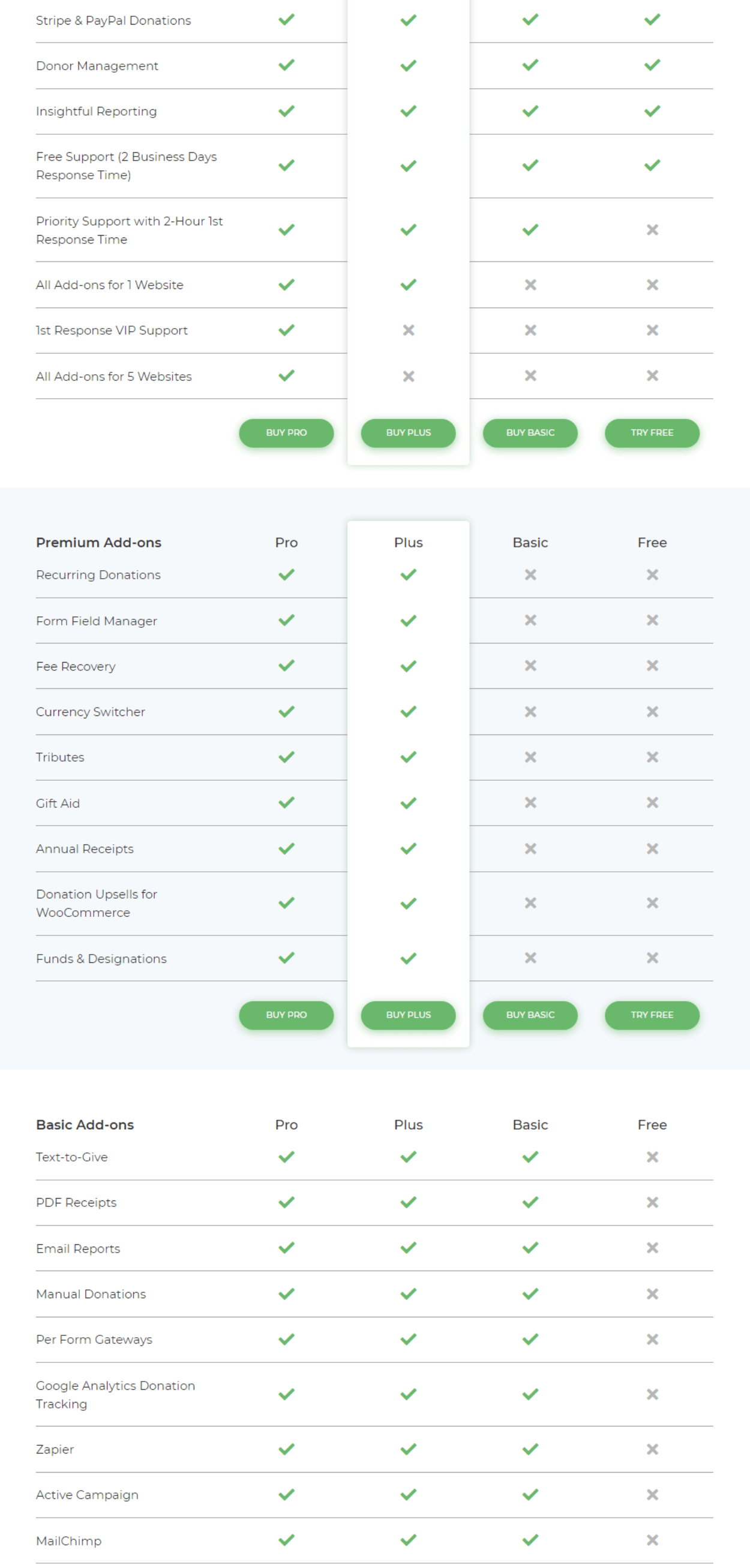Click the Recurring Donations label
This screenshot has height=1568, width=750.
[x=98, y=574]
